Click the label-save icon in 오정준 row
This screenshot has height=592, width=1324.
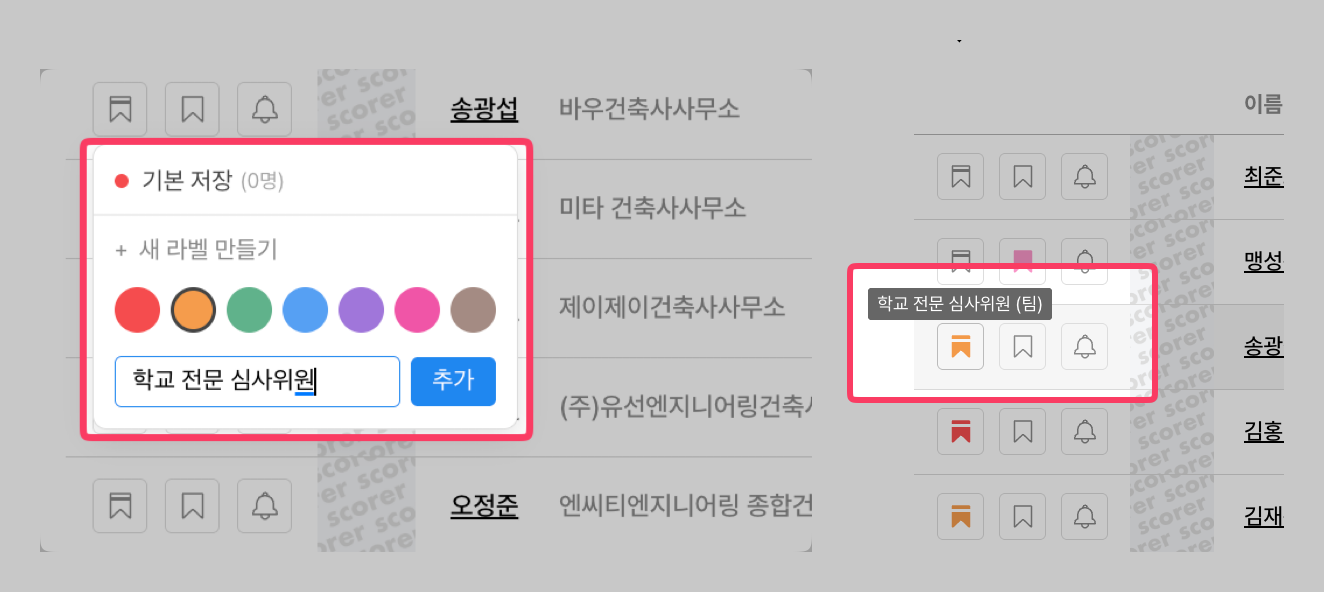[x=120, y=505]
